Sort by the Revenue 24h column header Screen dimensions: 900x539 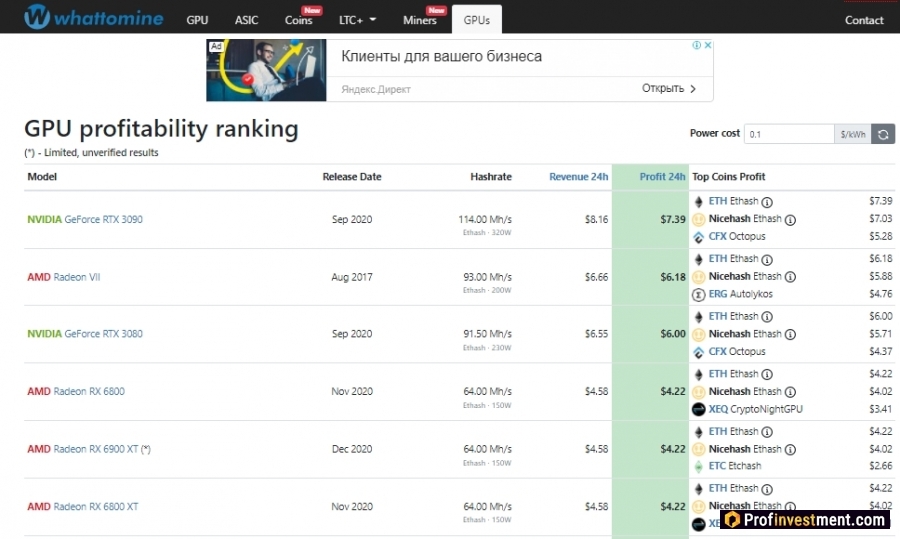pos(578,177)
